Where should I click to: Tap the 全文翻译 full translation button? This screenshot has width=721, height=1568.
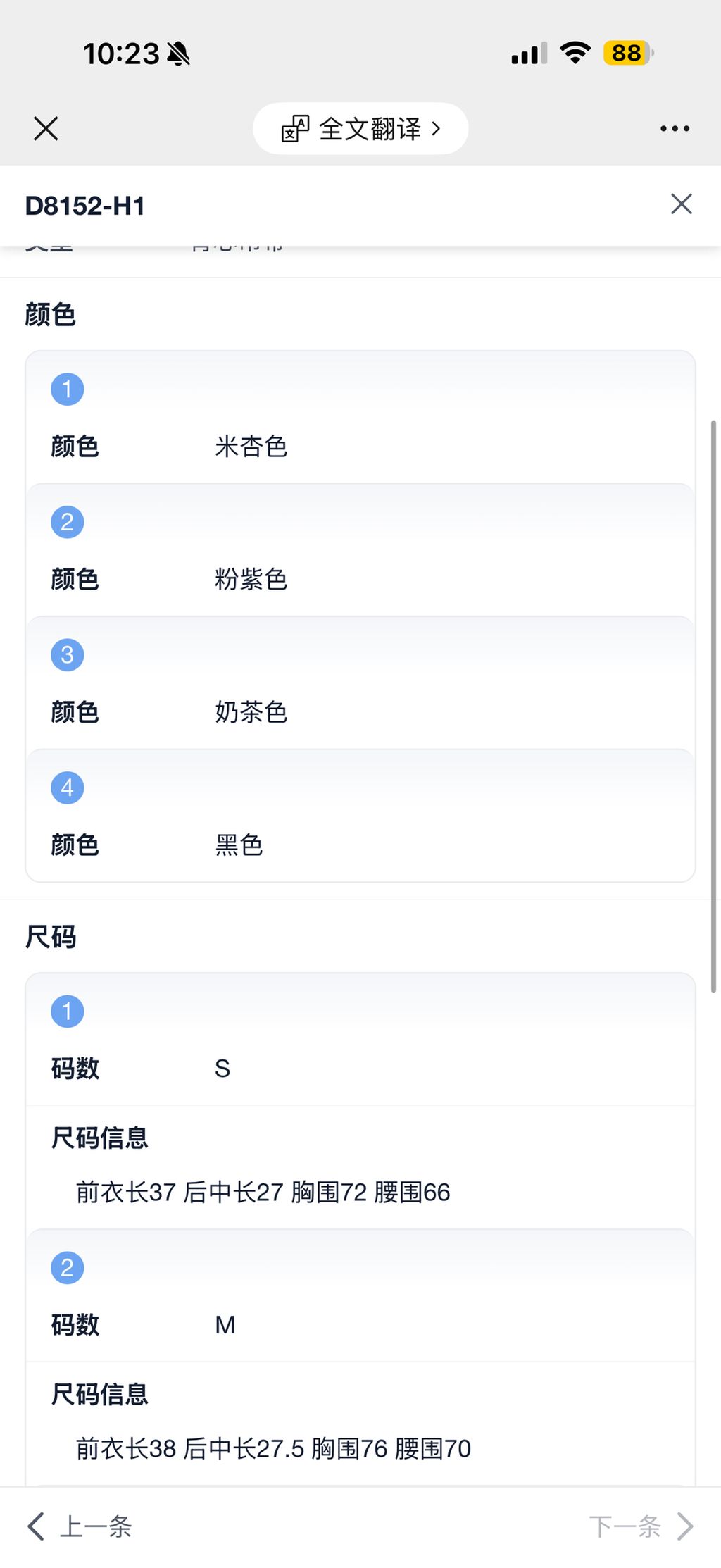(x=370, y=129)
